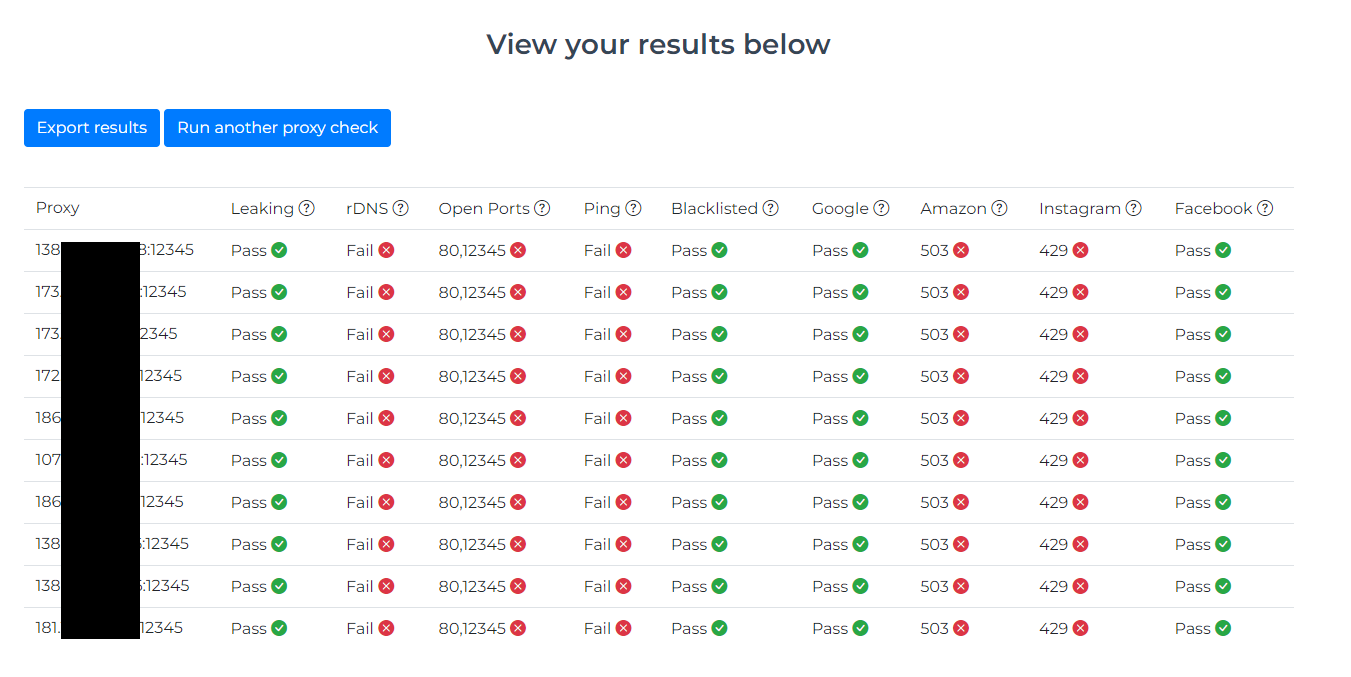Open the rDNS question mark tooltip icon
Screen dimensions: 1351x677
pos(401,208)
